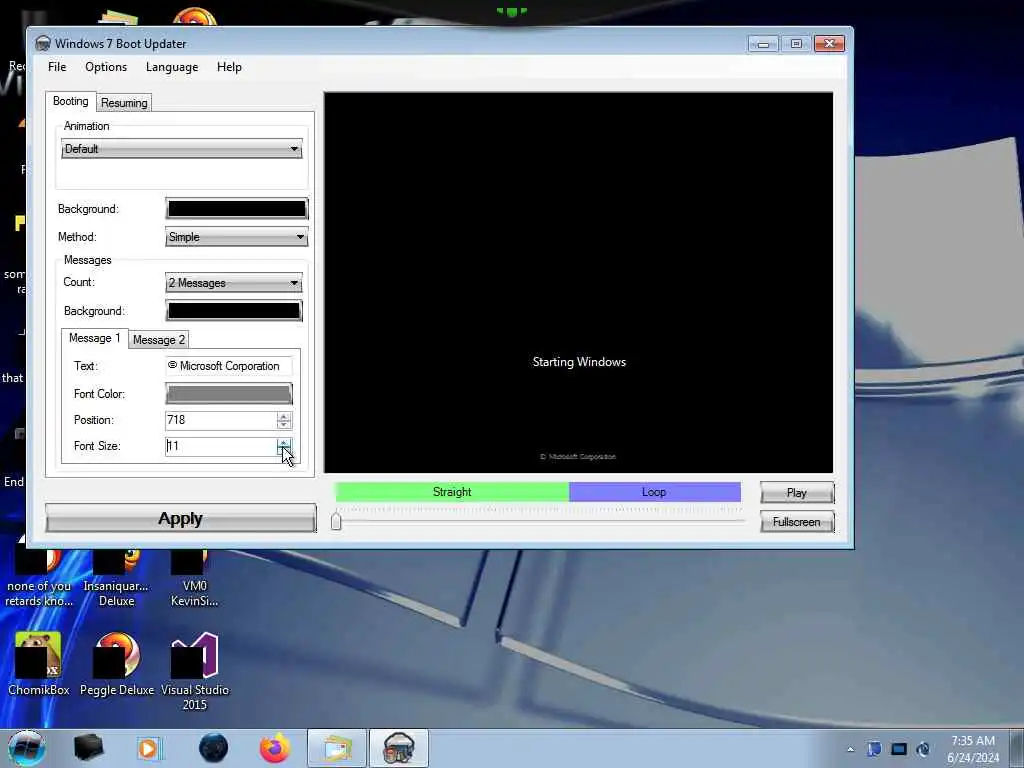Click the animation preview slider thumb
Image resolution: width=1024 pixels, height=768 pixels.
coord(336,521)
